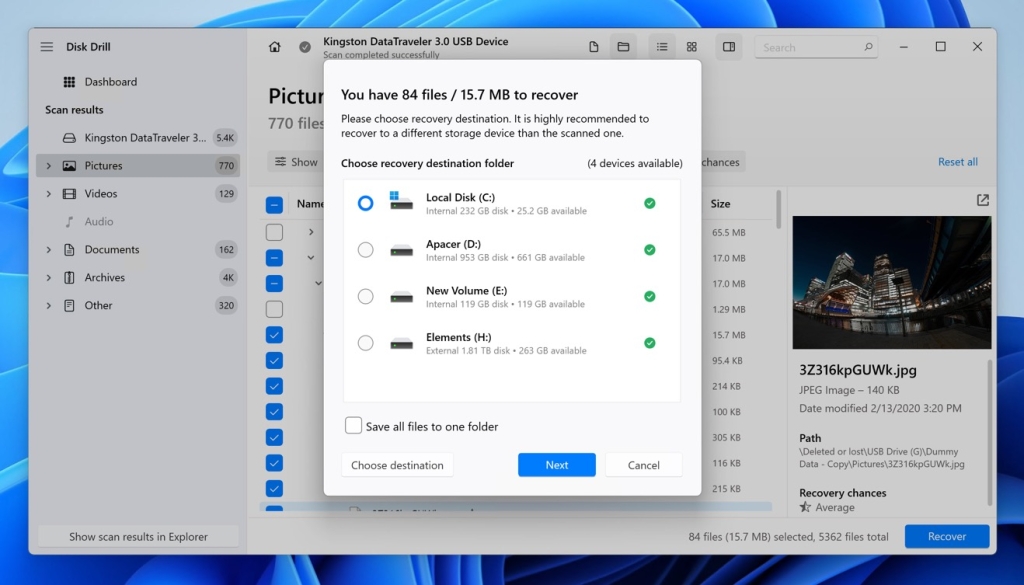Check the box in the 1.29 MB row
Viewport: 1024px width, 585px height.
coord(274,309)
